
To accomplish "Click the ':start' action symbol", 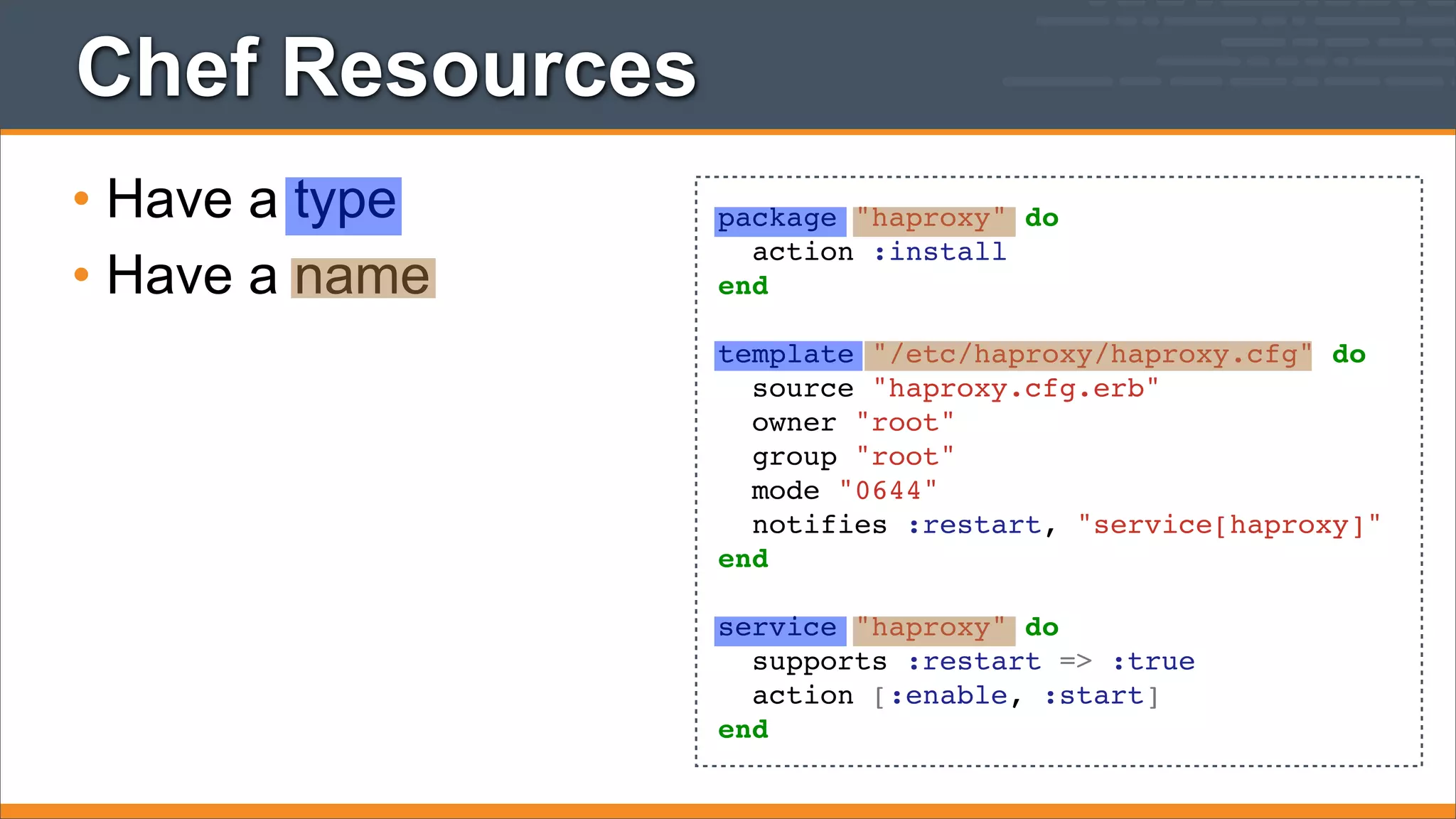I will pos(1093,696).
